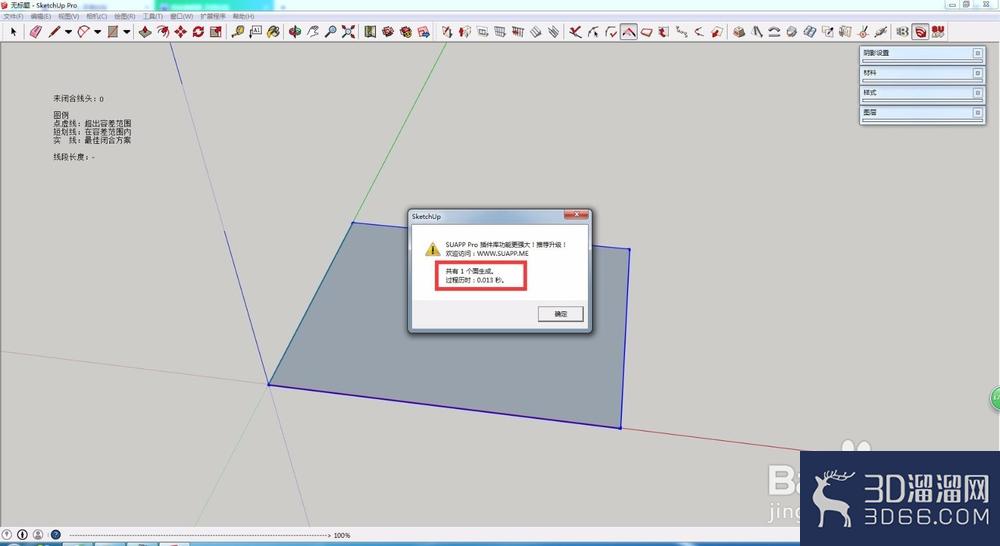The image size is (1000, 546).
Task: Select the Arc tool
Action: coord(84,31)
